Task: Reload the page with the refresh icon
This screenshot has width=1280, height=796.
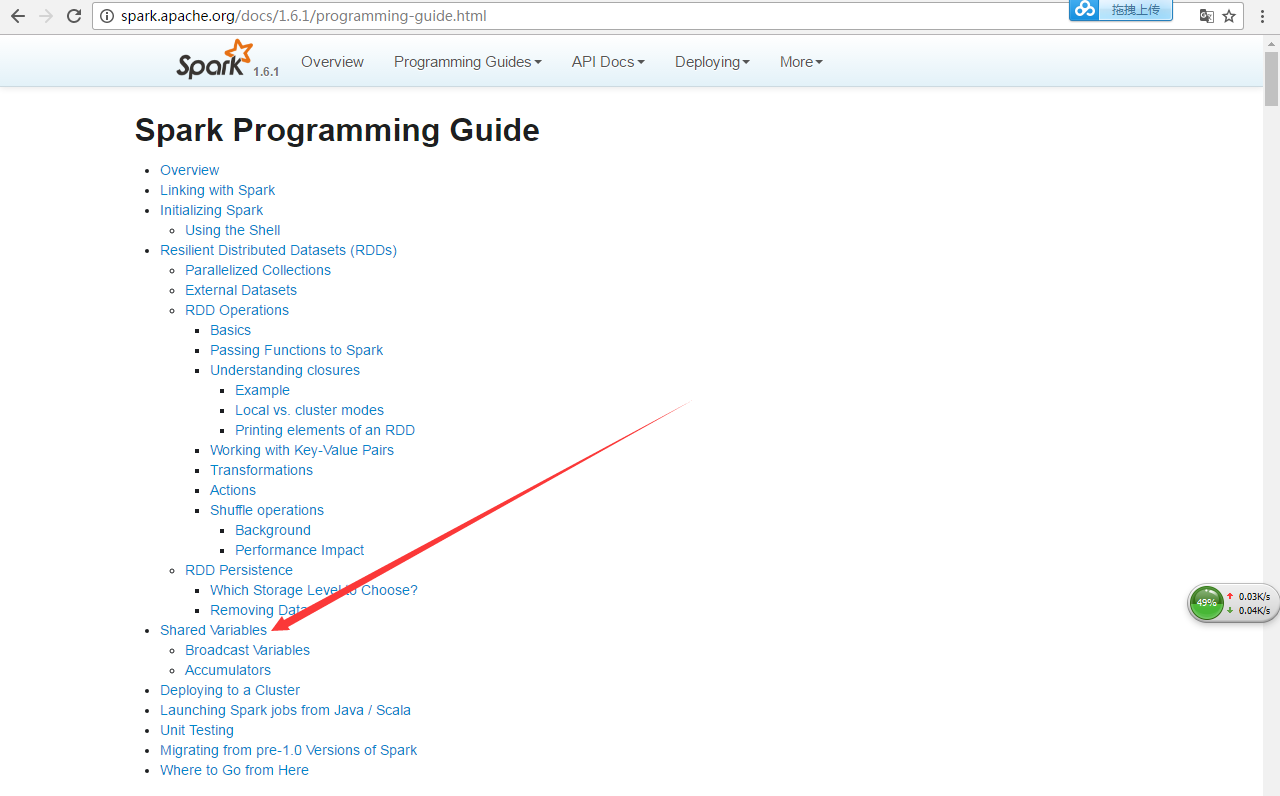Action: tap(74, 16)
